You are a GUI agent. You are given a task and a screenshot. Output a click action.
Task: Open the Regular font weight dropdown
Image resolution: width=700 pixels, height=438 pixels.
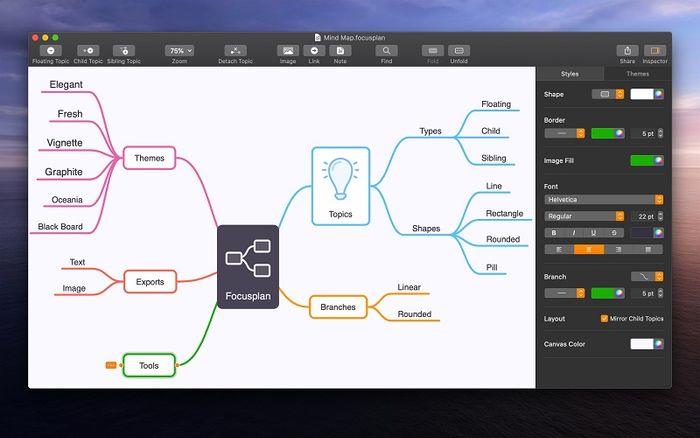pos(584,216)
